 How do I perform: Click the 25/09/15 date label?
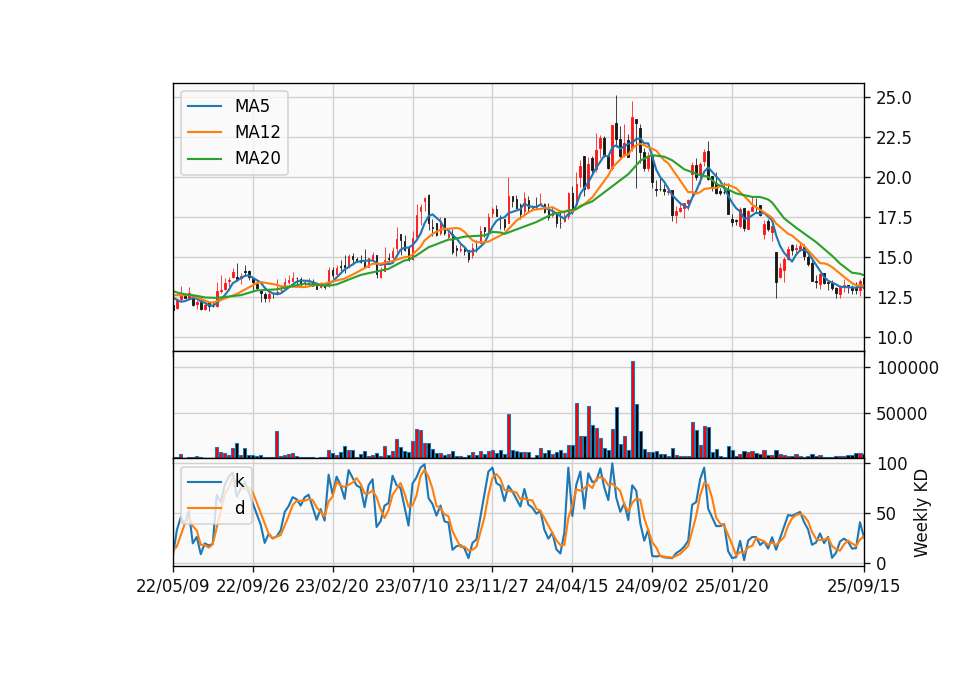pos(864,586)
